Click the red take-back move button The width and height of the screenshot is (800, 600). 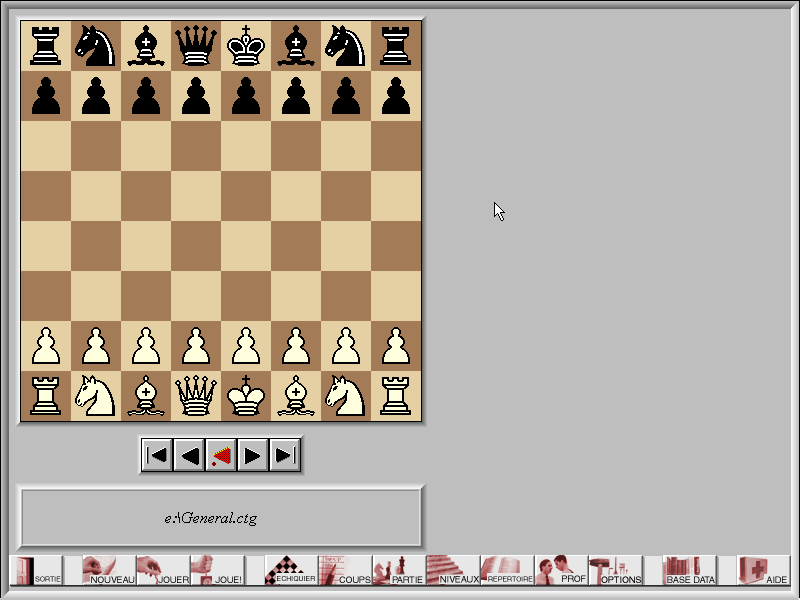click(x=221, y=455)
